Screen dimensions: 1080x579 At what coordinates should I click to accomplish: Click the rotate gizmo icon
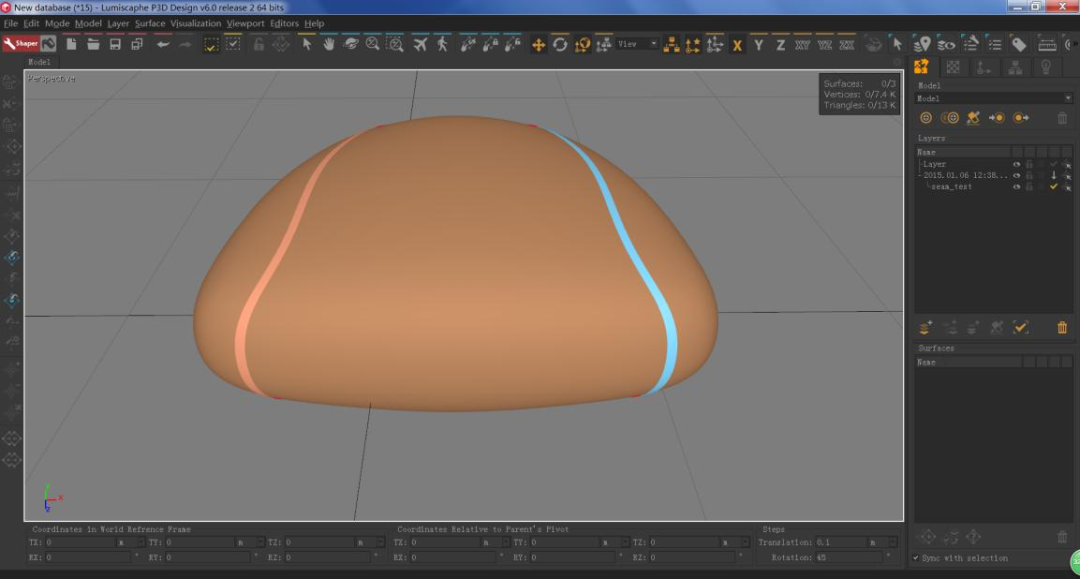[560, 44]
